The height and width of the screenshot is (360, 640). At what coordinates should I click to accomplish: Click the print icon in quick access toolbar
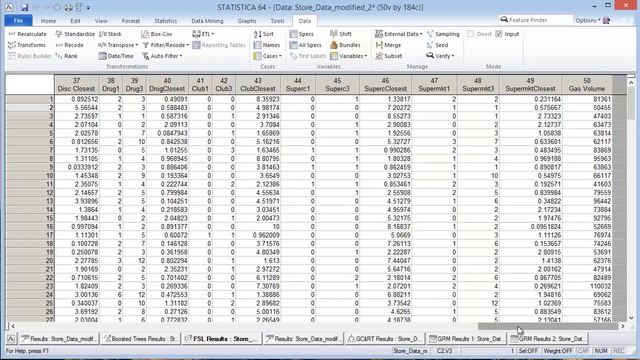(x=68, y=7)
